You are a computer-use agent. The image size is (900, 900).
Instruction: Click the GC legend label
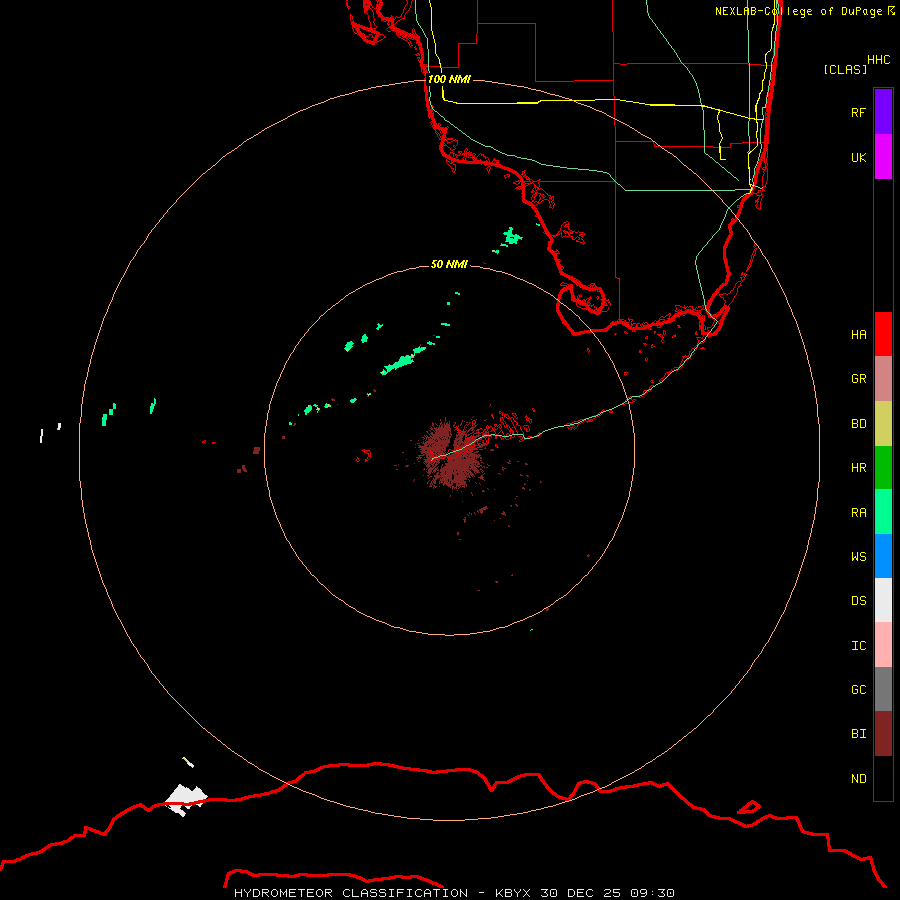click(x=858, y=690)
